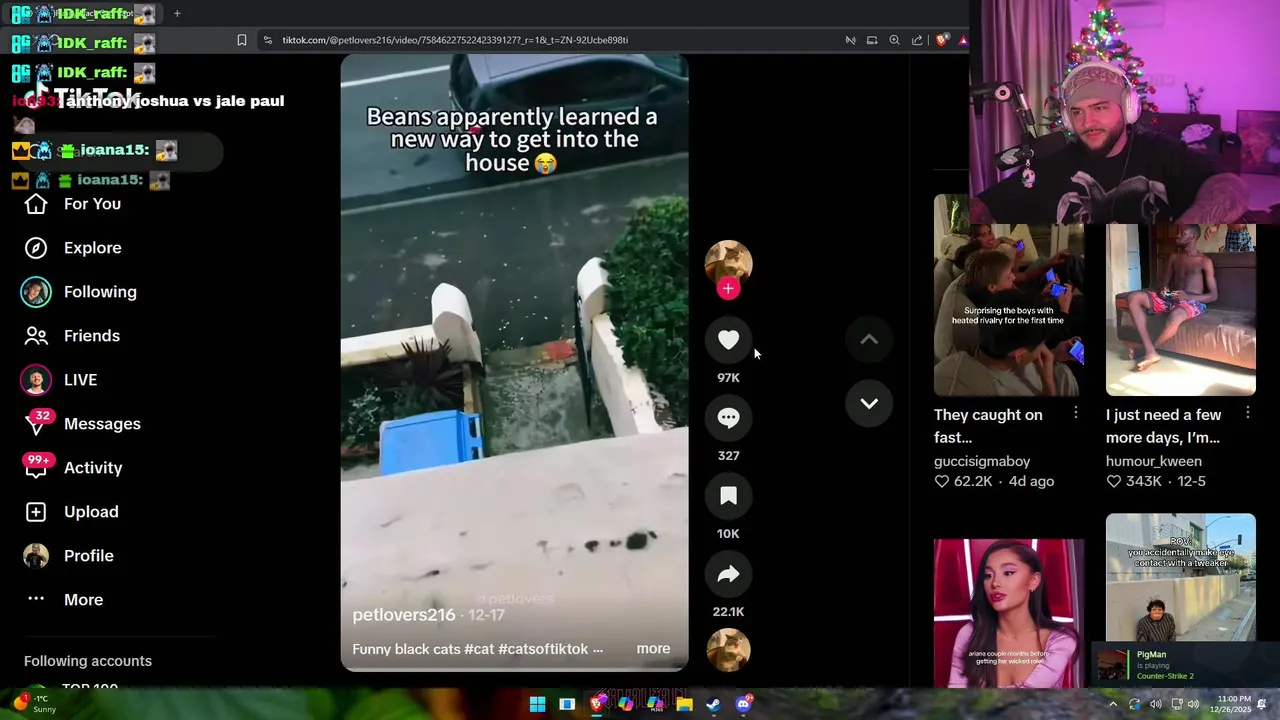Bookmark this page in browser toolbar
The height and width of the screenshot is (720, 1280).
tap(242, 40)
